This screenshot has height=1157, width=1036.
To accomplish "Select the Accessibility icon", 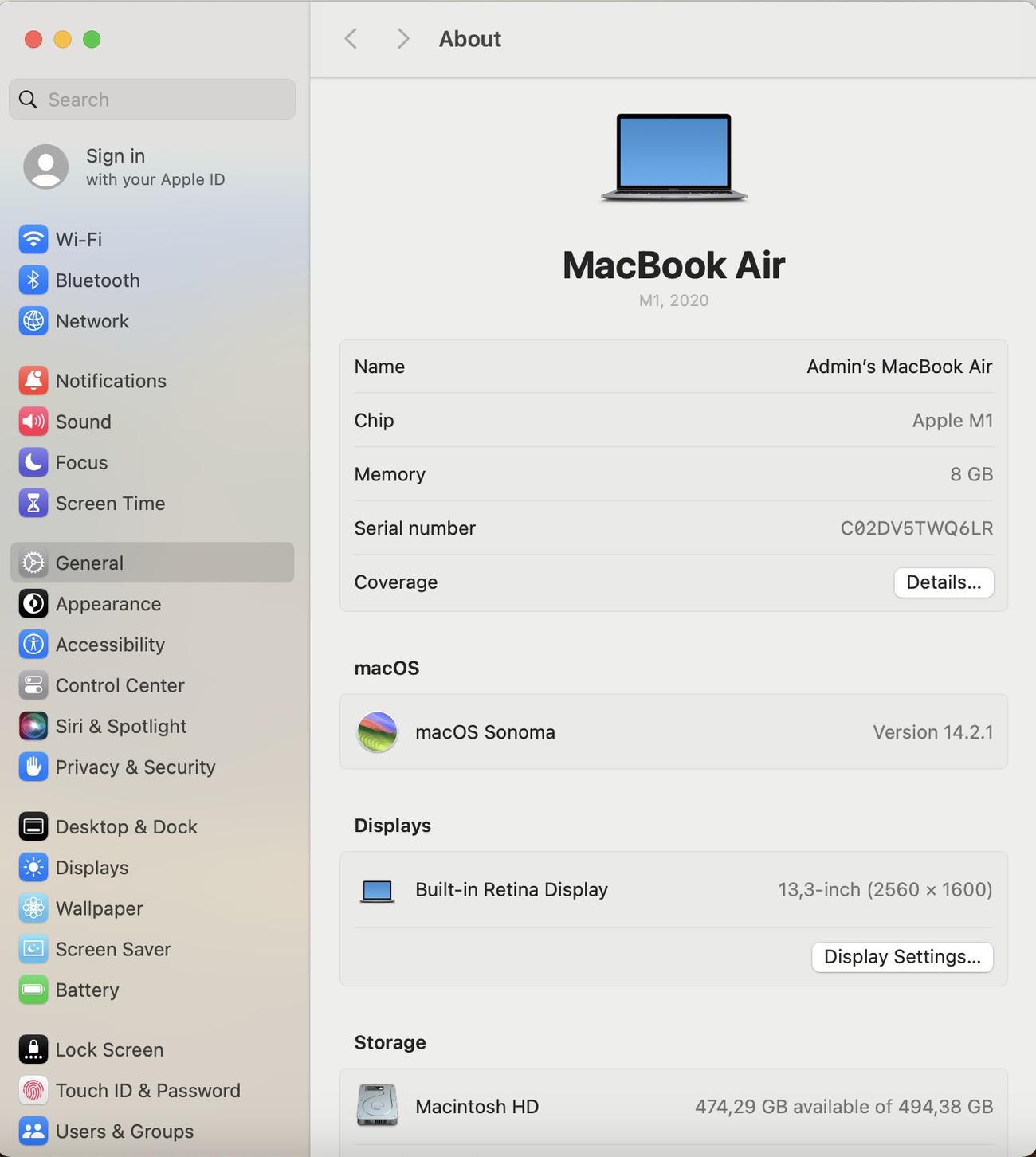I will pos(33,645).
